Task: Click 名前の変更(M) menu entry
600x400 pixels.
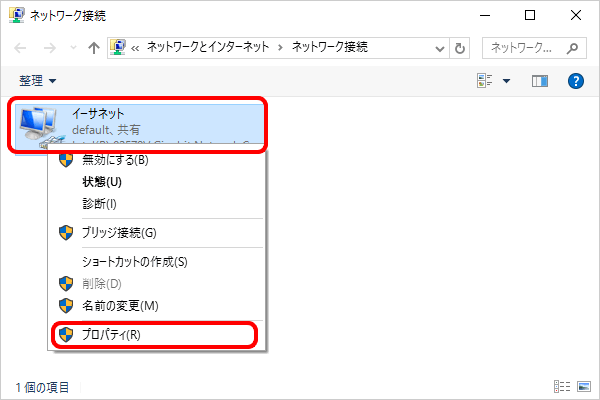Action: tap(120, 305)
